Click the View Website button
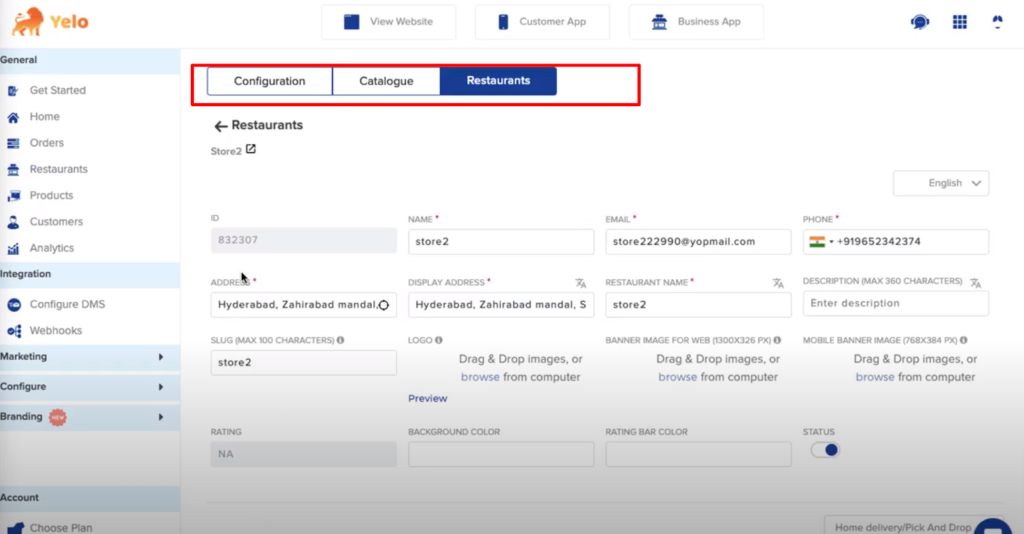 point(389,22)
